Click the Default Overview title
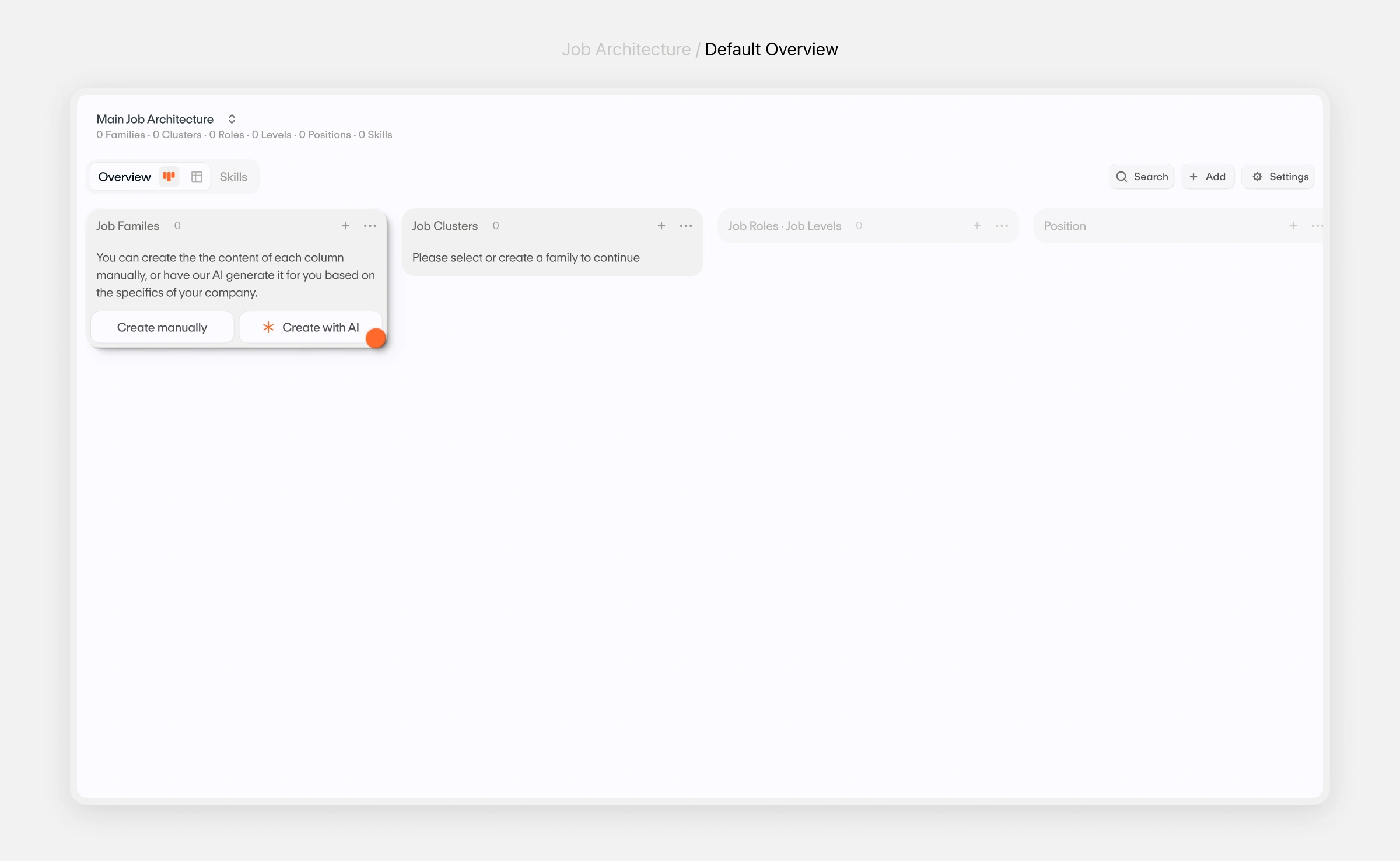This screenshot has width=1400, height=861. pyautogui.click(x=771, y=49)
